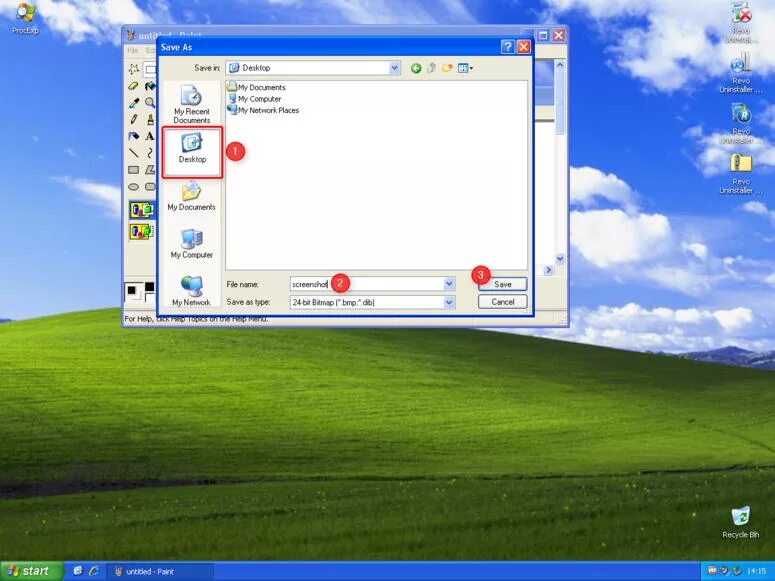Select the Rectangle tool in Paint
775x581 pixels.
point(133,170)
